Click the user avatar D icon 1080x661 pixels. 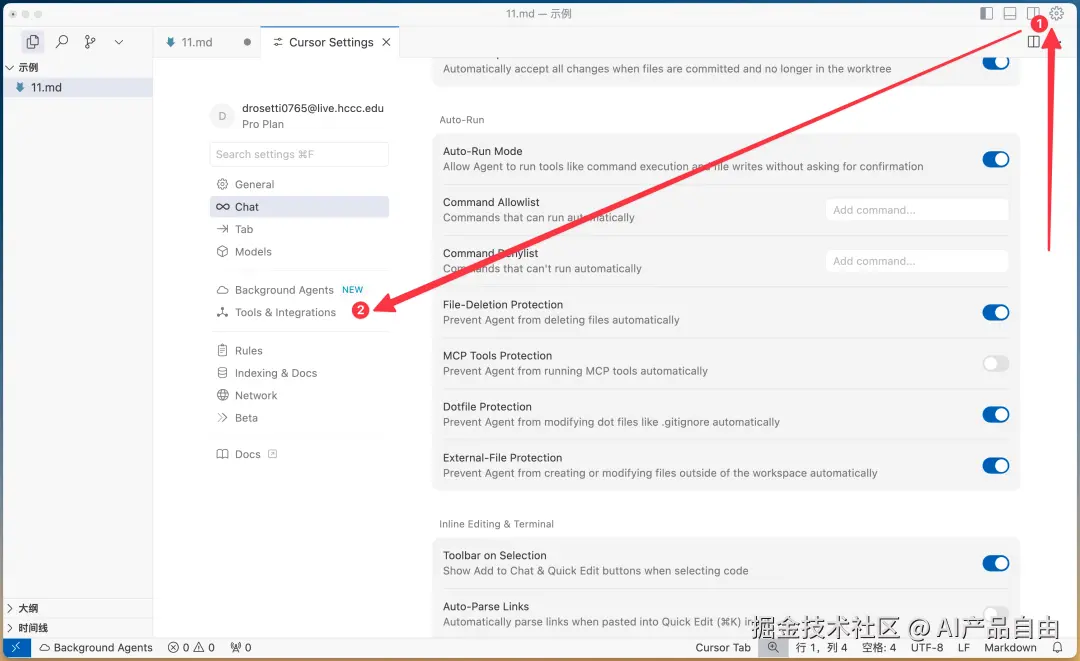tap(222, 116)
